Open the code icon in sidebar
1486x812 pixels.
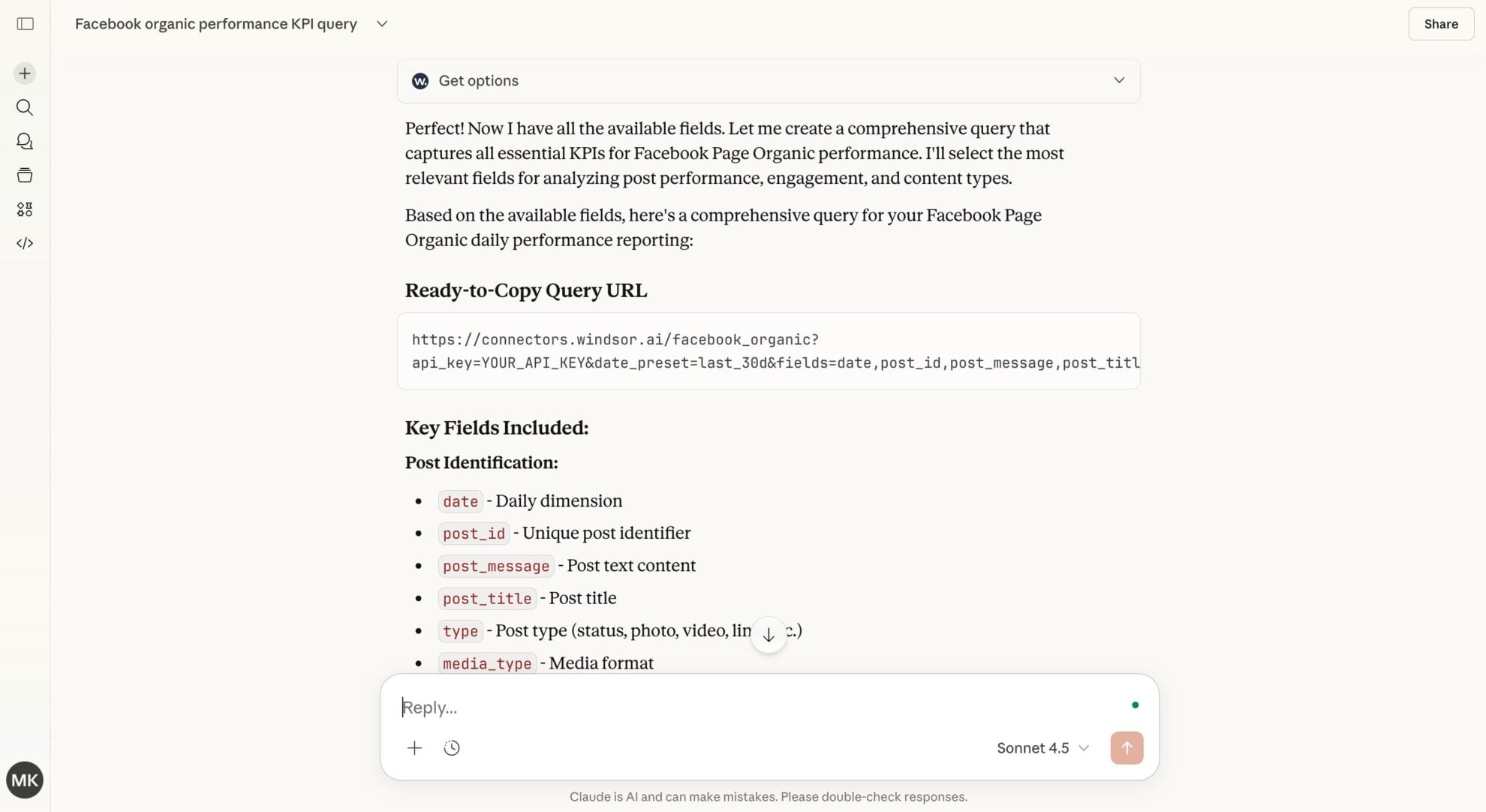click(x=25, y=243)
